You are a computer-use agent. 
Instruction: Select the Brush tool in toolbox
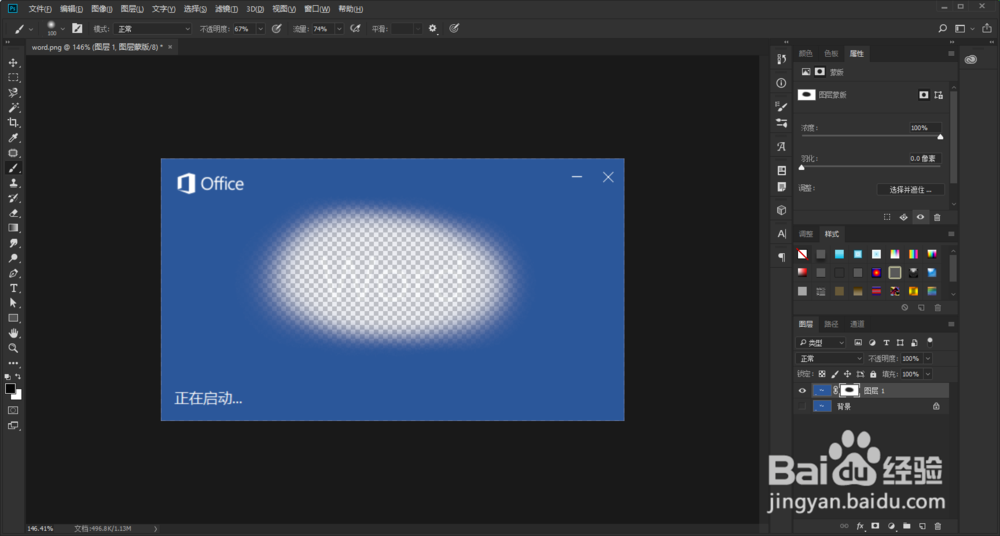(13, 168)
